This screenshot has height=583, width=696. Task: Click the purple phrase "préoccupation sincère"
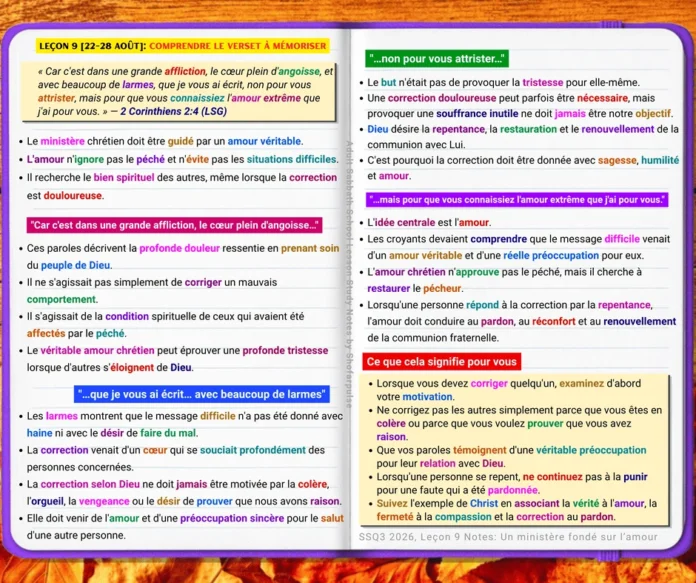tap(232, 519)
